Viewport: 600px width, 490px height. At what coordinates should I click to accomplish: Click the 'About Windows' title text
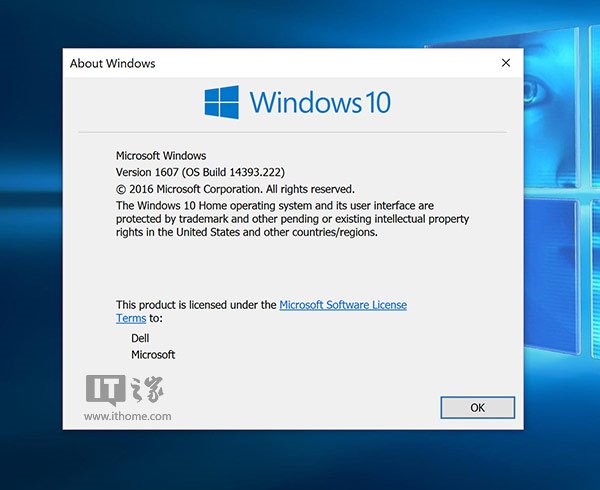coord(112,63)
